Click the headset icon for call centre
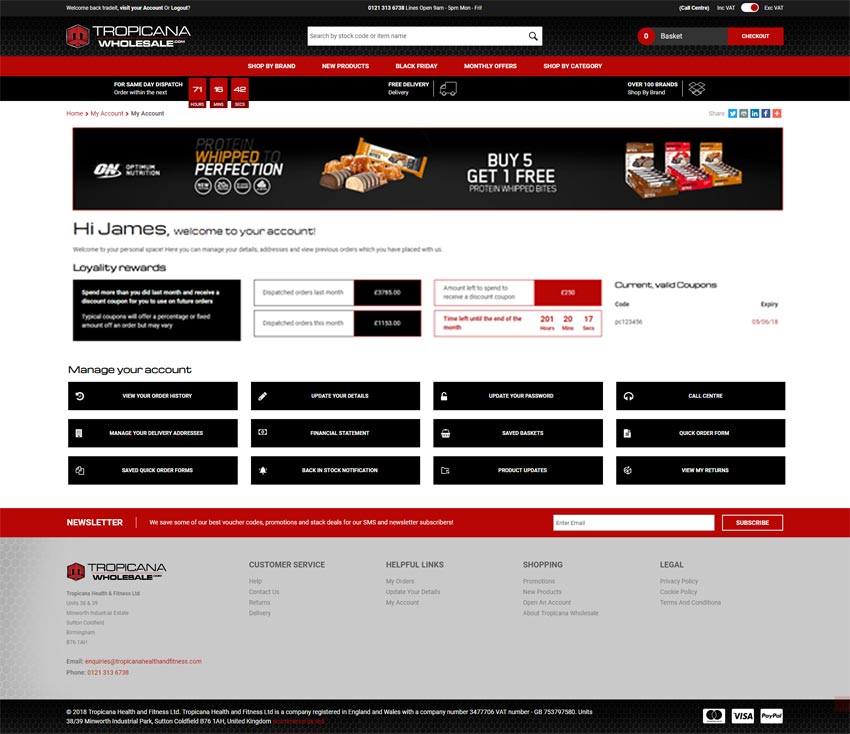Screen dimensions: 850x734 (x=628, y=396)
